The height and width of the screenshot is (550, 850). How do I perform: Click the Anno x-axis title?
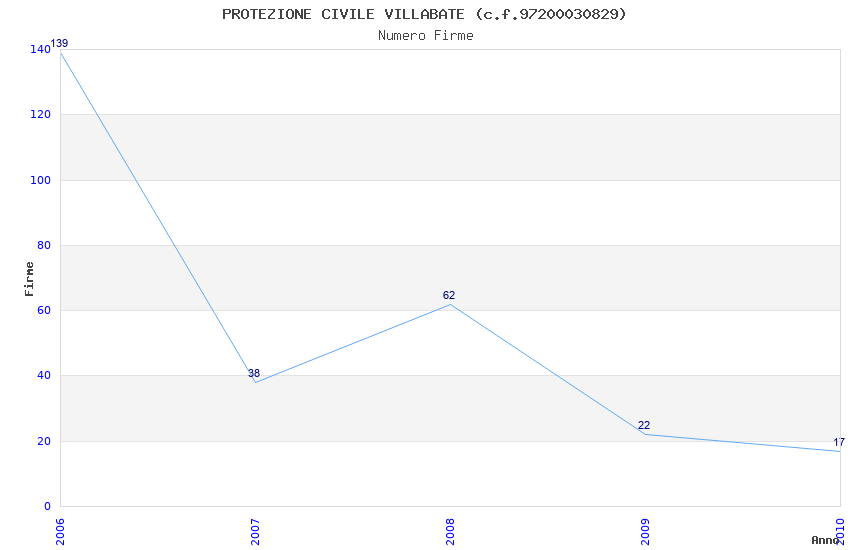pyautogui.click(x=824, y=540)
